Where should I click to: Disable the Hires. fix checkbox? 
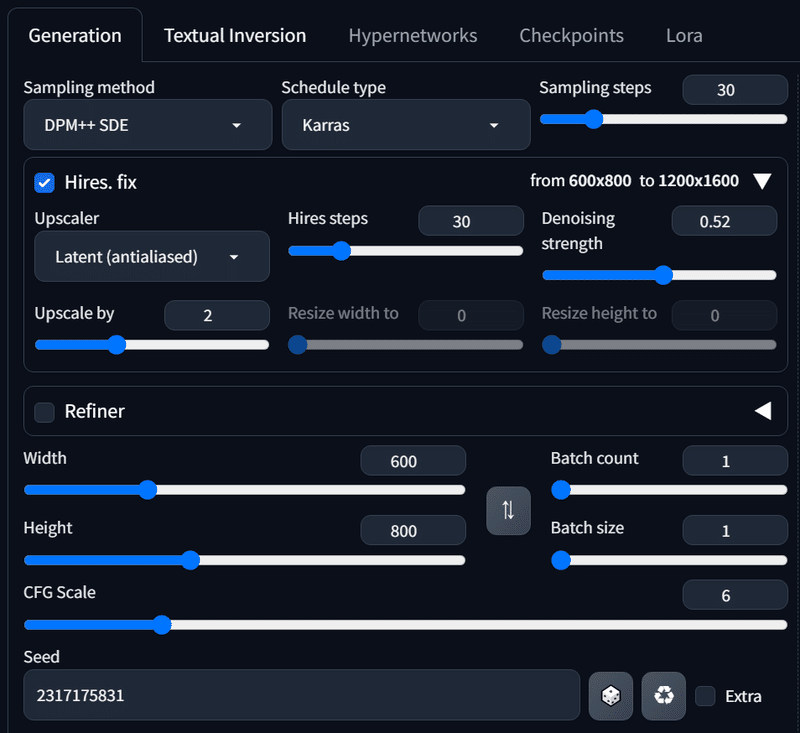pyautogui.click(x=42, y=182)
